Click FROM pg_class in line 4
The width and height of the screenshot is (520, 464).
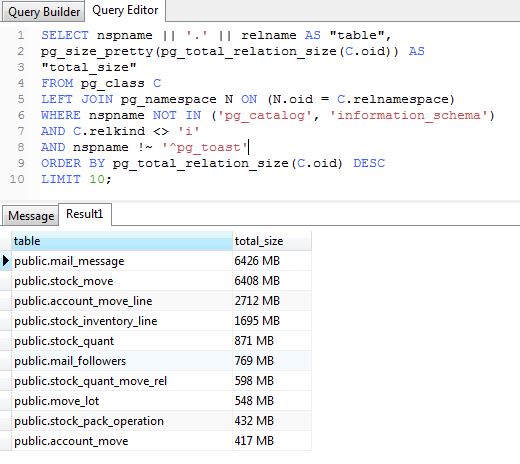click(x=93, y=83)
